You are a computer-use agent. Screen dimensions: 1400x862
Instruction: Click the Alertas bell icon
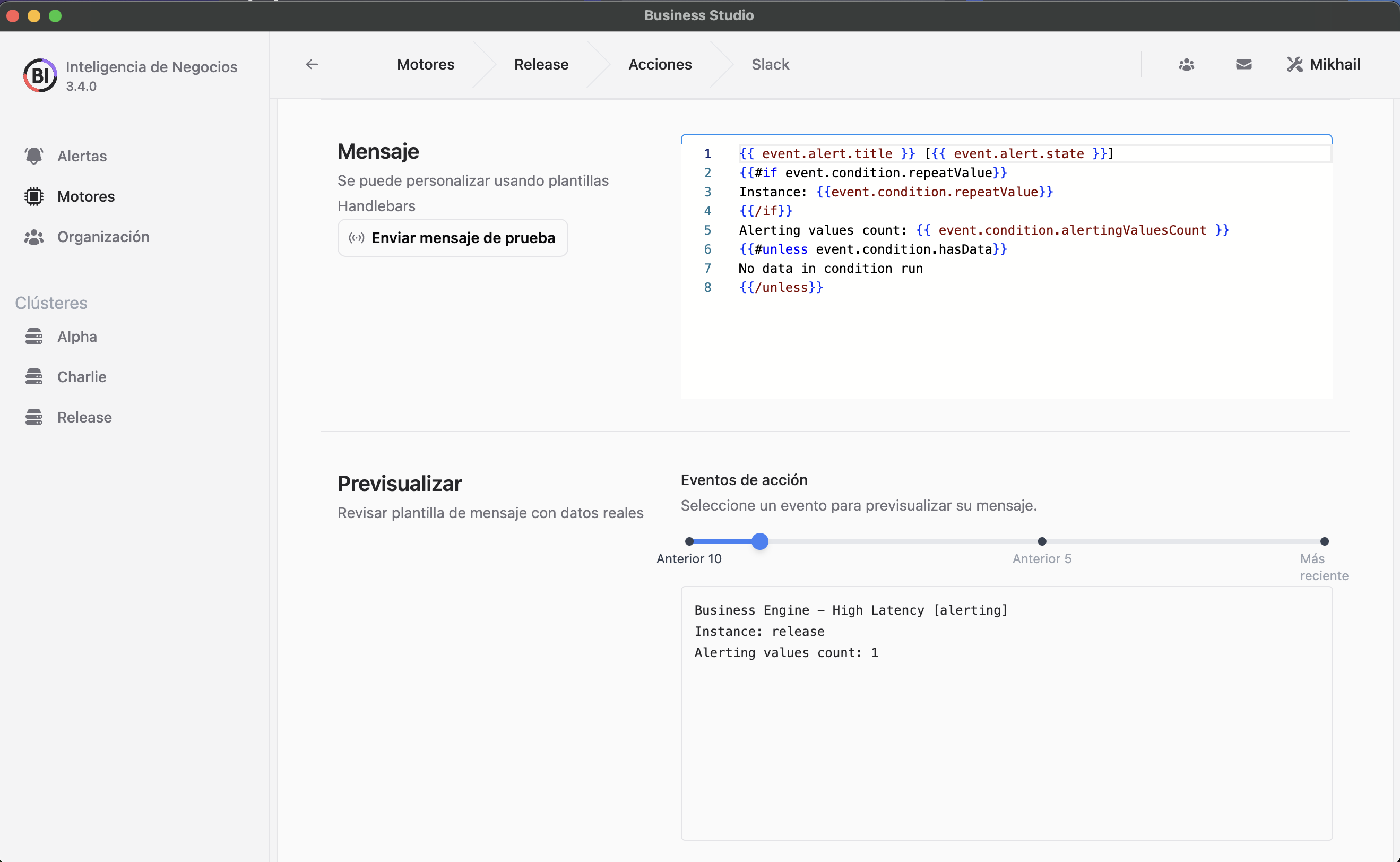coord(34,156)
